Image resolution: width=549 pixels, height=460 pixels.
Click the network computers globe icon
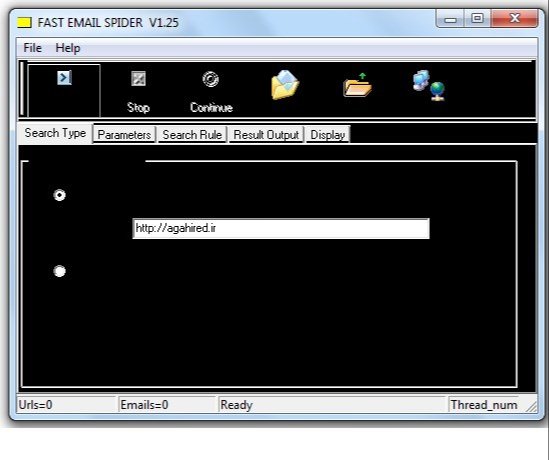(x=429, y=85)
